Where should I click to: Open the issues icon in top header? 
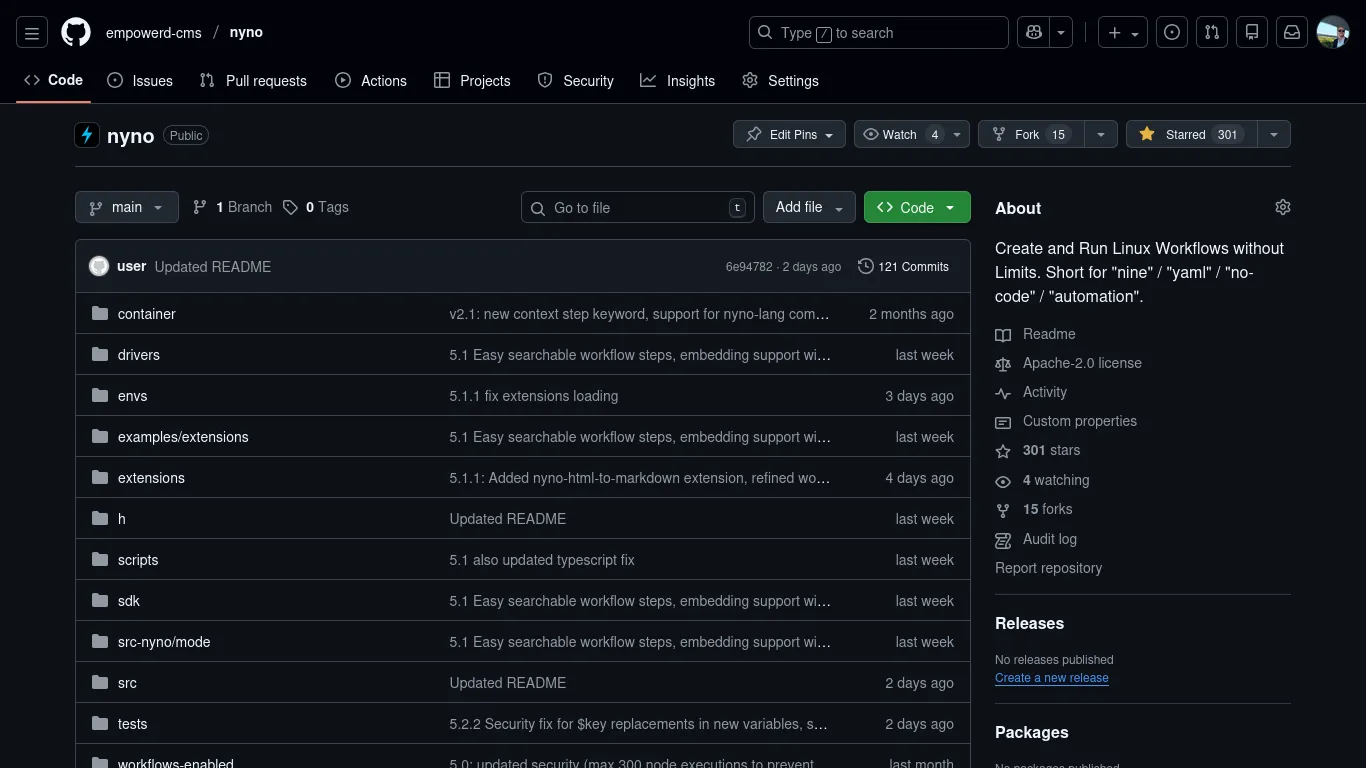(x=1172, y=33)
